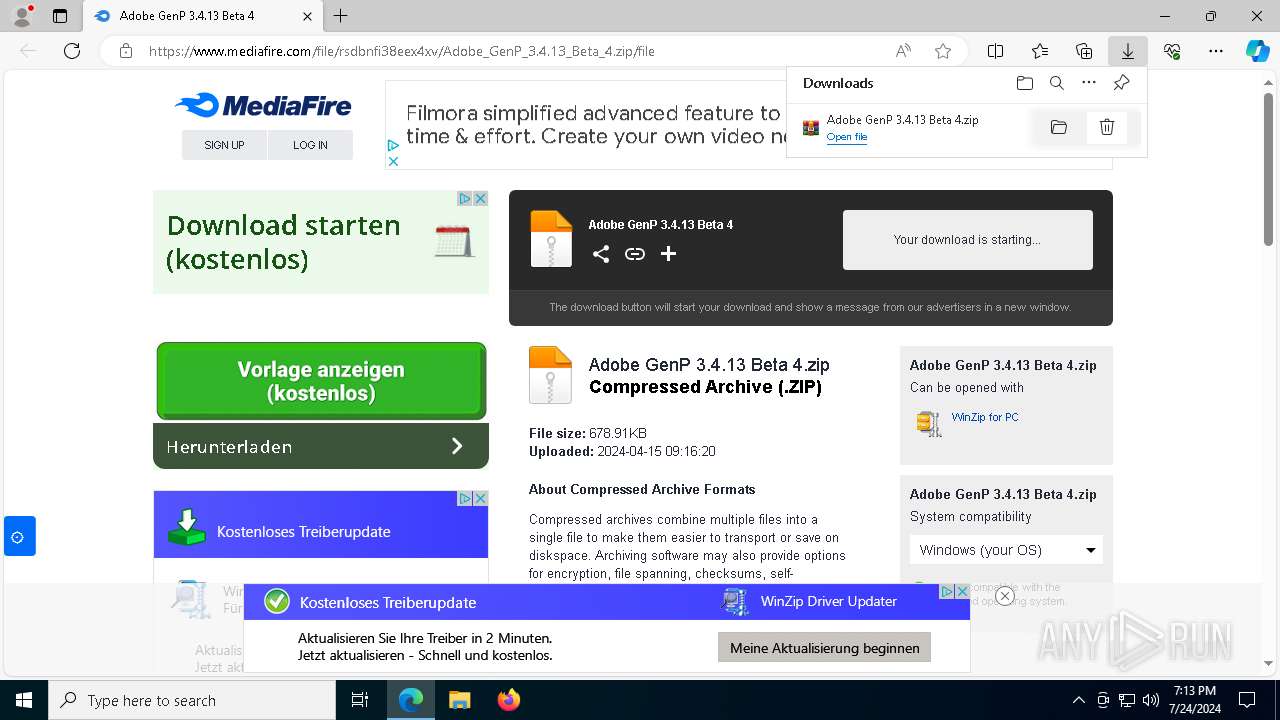View site information lock icon
The height and width of the screenshot is (720, 1280).
pyautogui.click(x=126, y=51)
